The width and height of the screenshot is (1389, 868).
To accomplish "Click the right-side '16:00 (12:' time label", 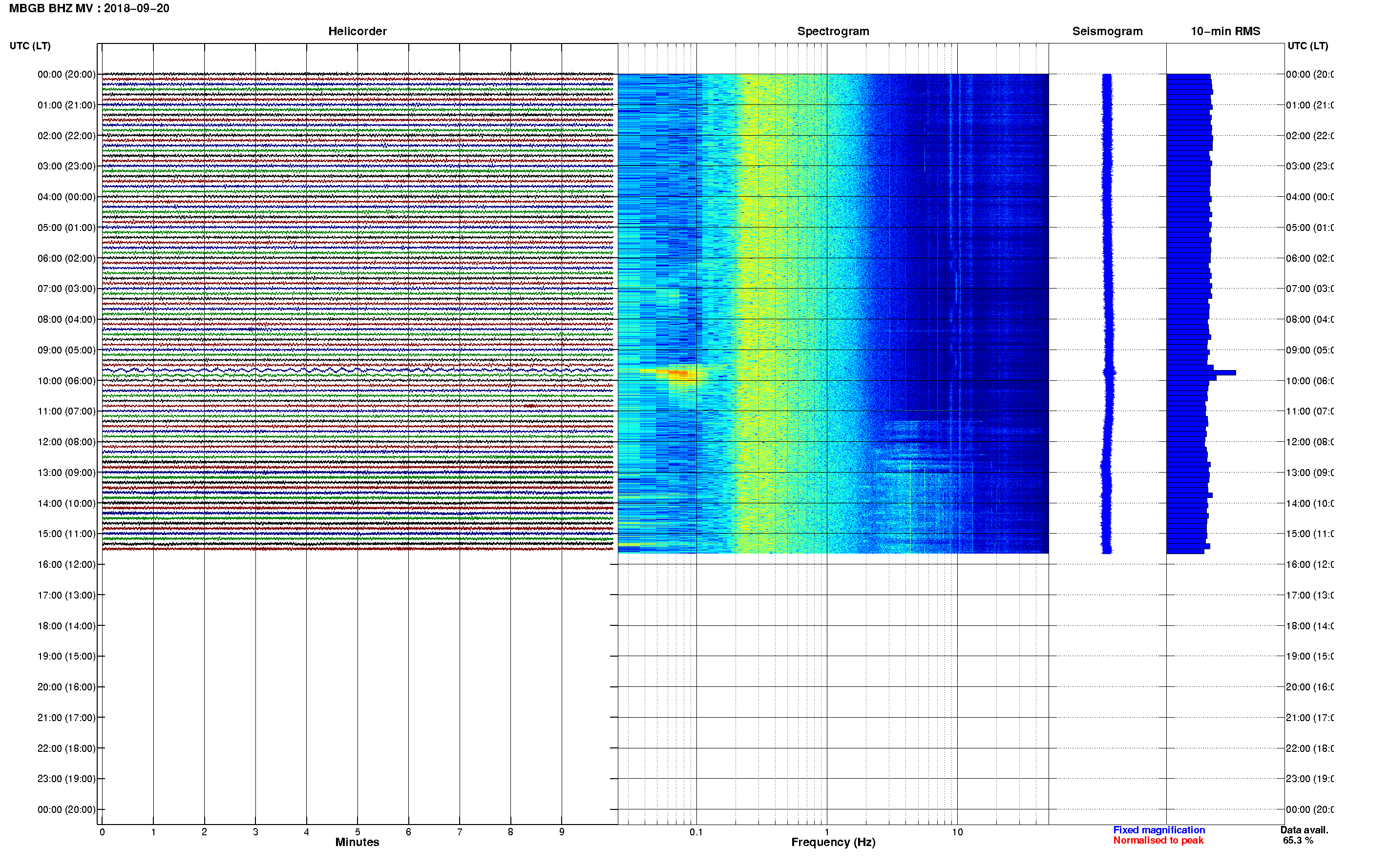I will coord(1310,564).
